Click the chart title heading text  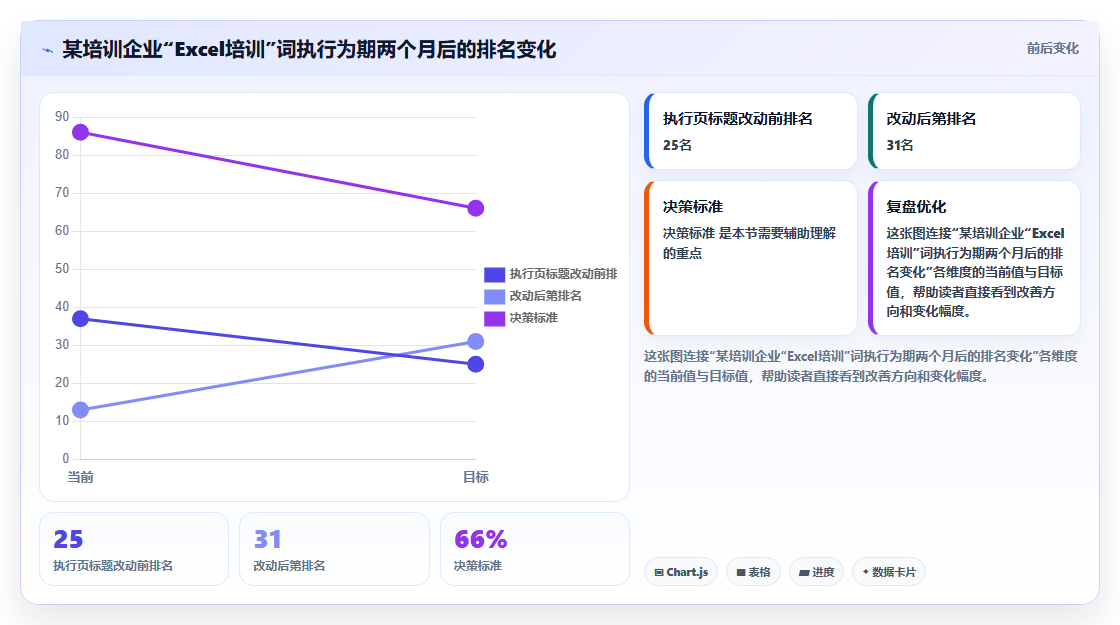pos(309,49)
